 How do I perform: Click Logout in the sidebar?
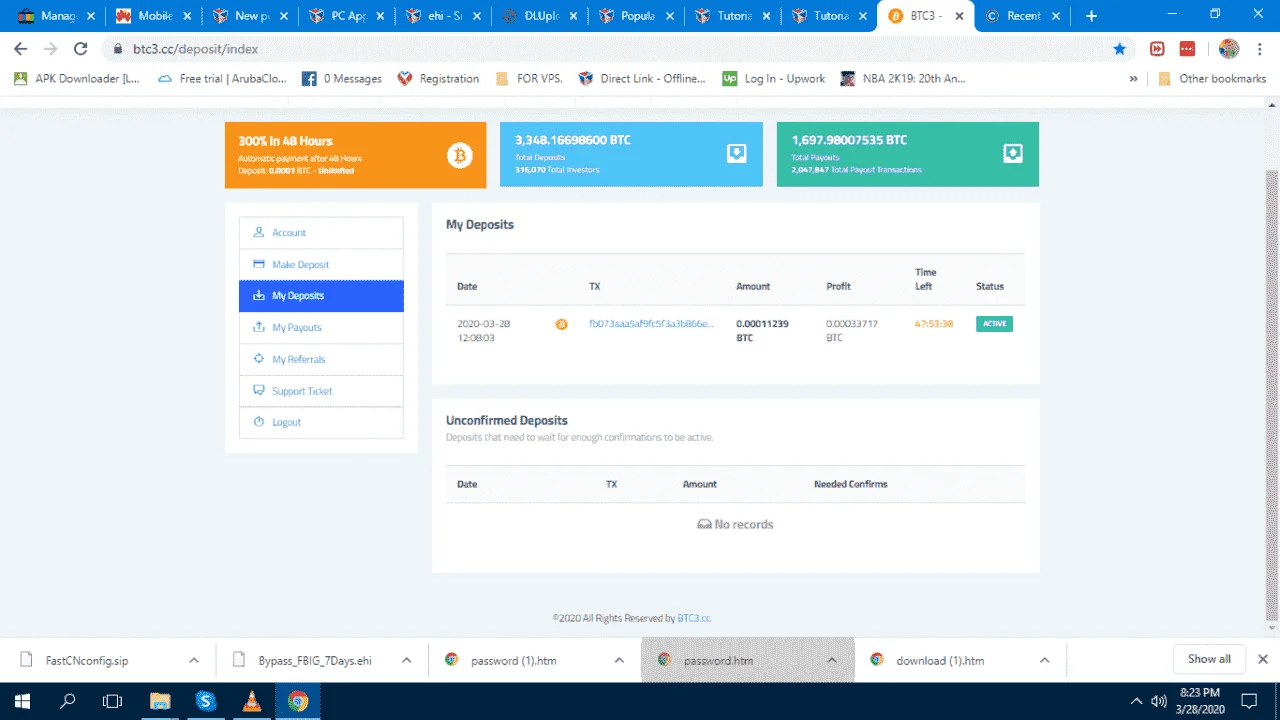[321, 423]
